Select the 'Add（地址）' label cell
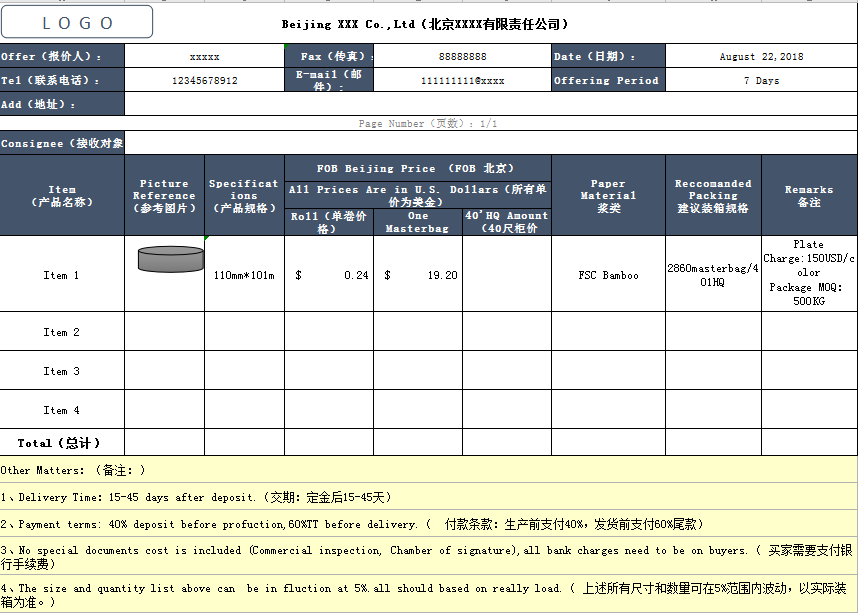Viewport: 858px width, 613px height. [62, 104]
